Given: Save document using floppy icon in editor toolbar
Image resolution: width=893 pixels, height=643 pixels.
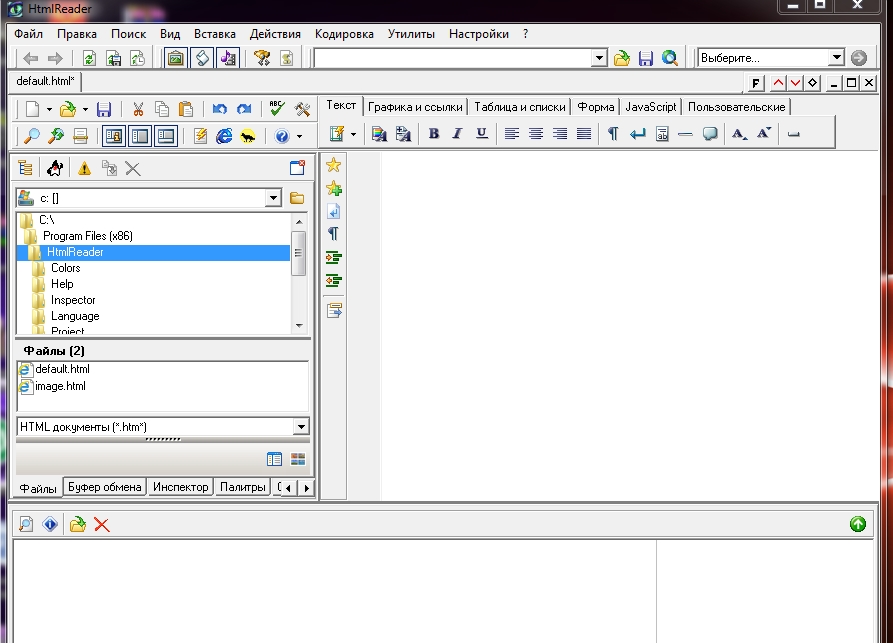Looking at the screenshot, I should pos(104,109).
